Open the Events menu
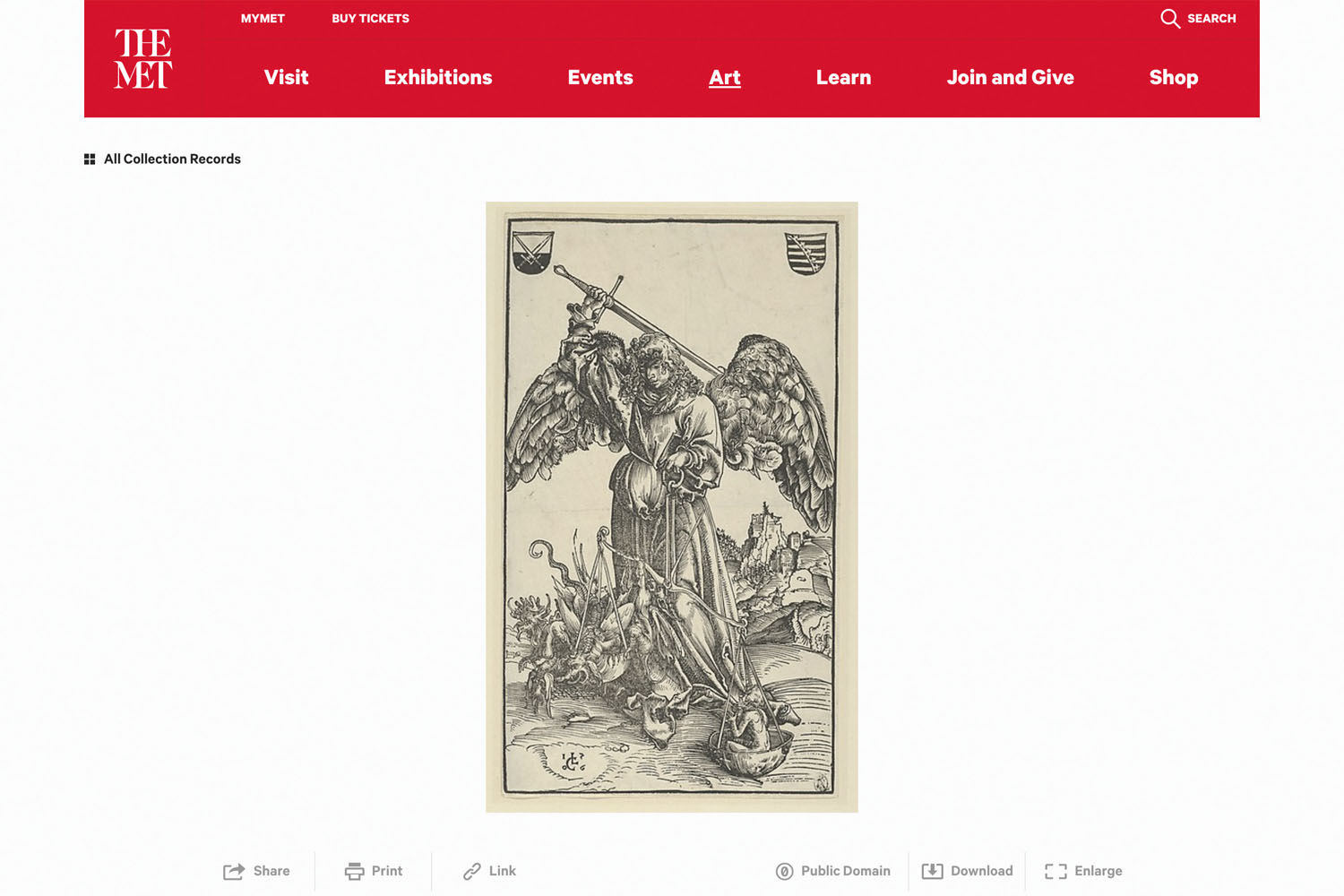Image resolution: width=1344 pixels, height=896 pixels. click(600, 78)
